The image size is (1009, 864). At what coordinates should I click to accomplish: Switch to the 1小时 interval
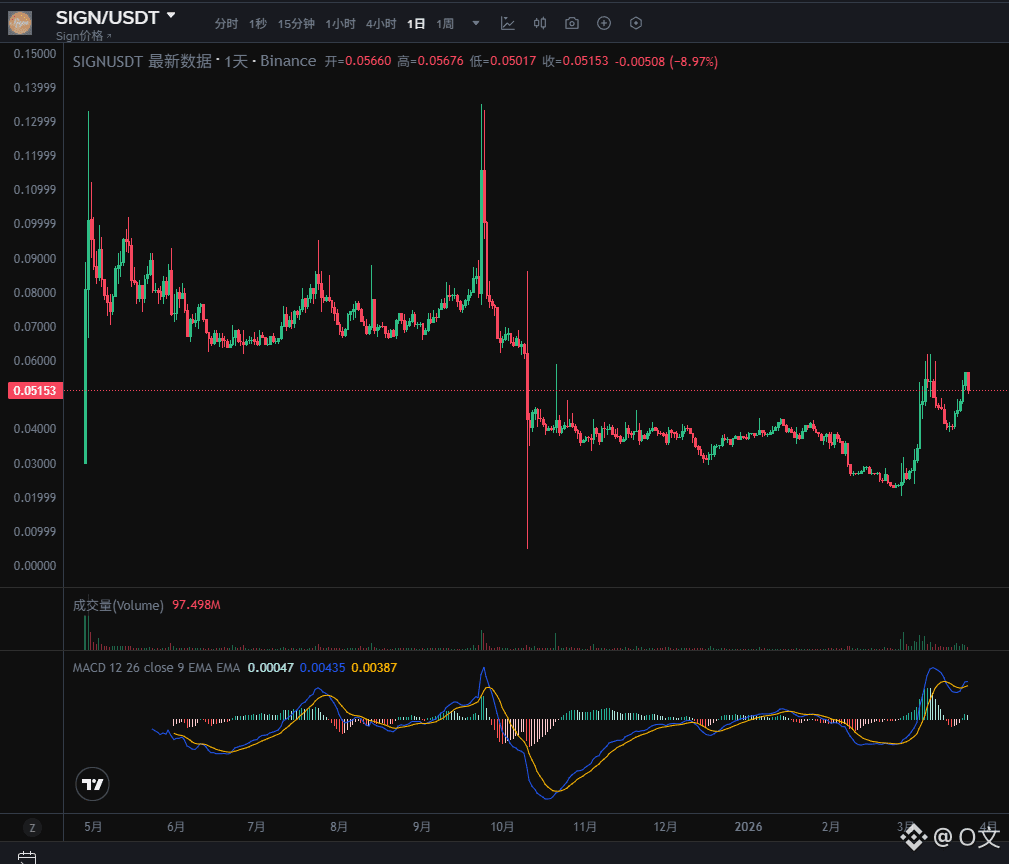(x=340, y=24)
